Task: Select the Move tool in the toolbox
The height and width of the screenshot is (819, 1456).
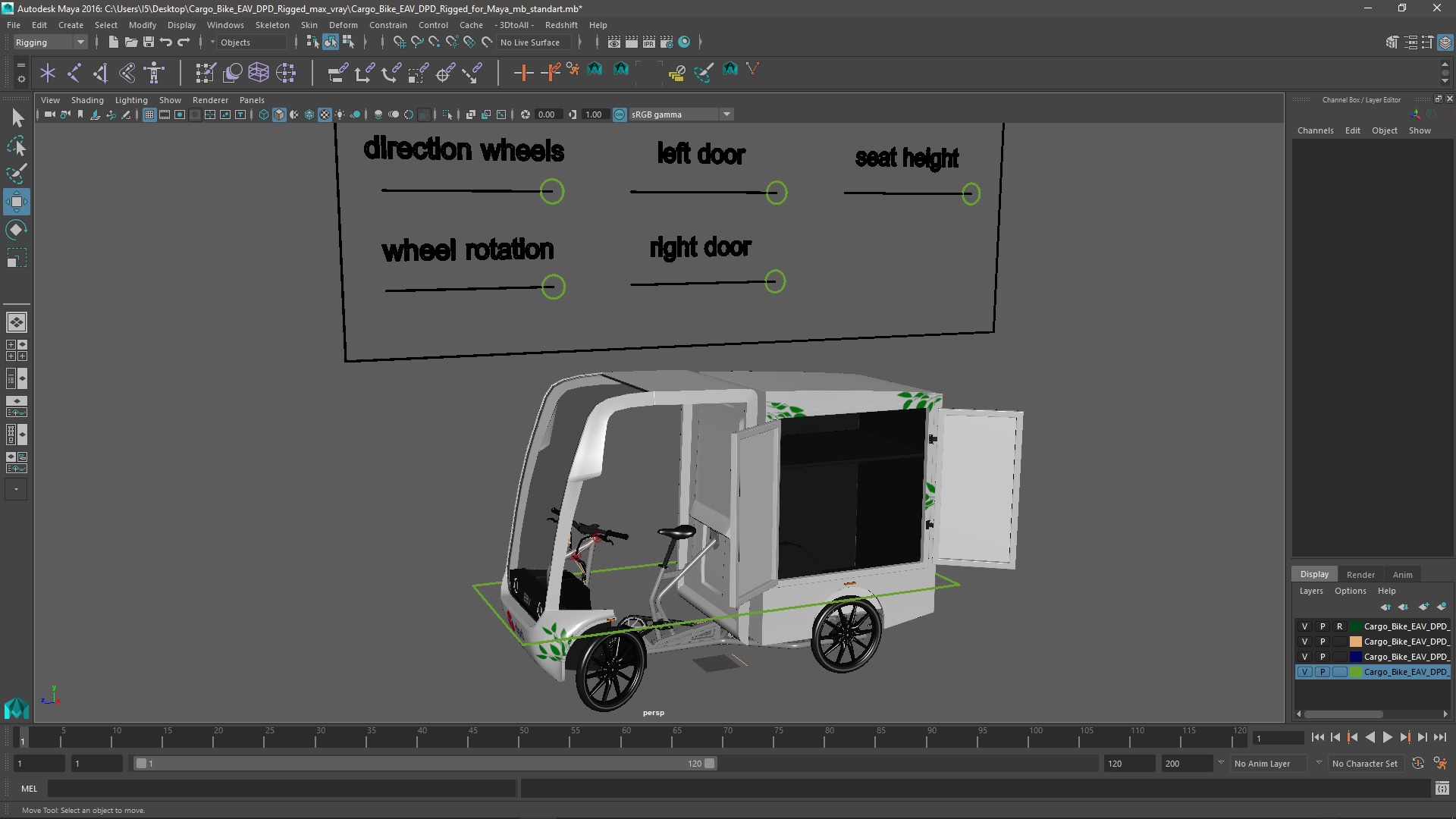Action: (16, 202)
